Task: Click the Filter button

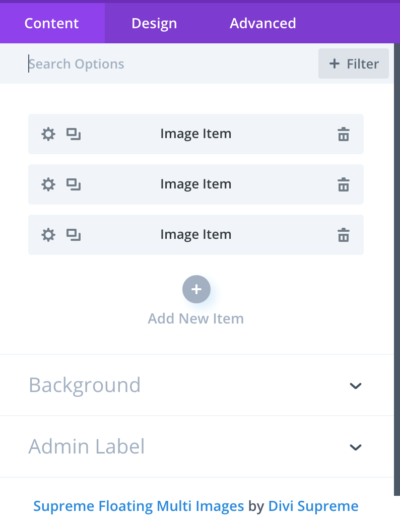Action: click(x=353, y=64)
